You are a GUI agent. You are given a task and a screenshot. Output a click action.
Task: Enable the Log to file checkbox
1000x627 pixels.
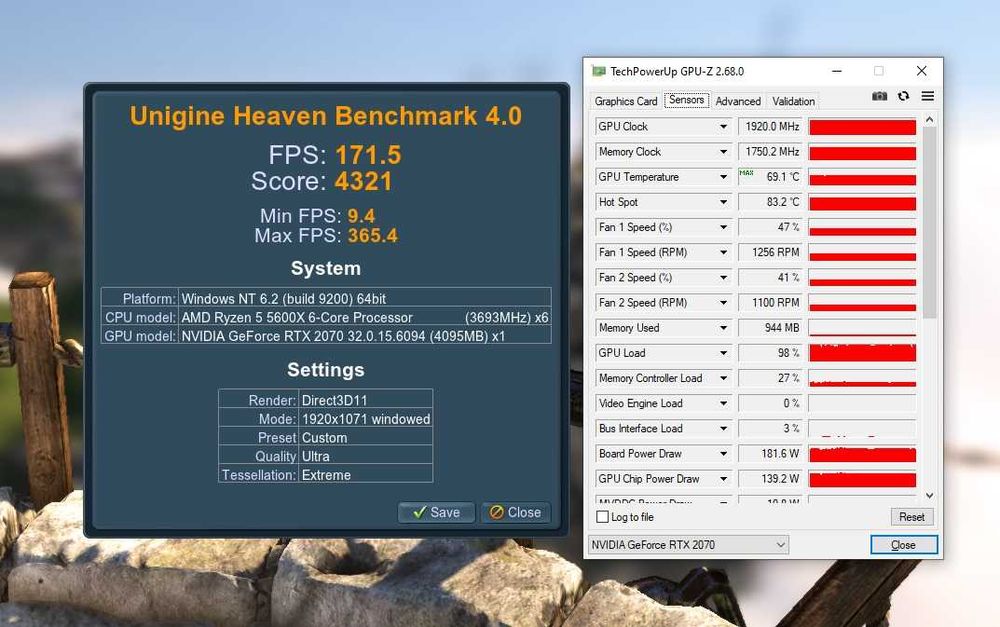click(x=602, y=517)
